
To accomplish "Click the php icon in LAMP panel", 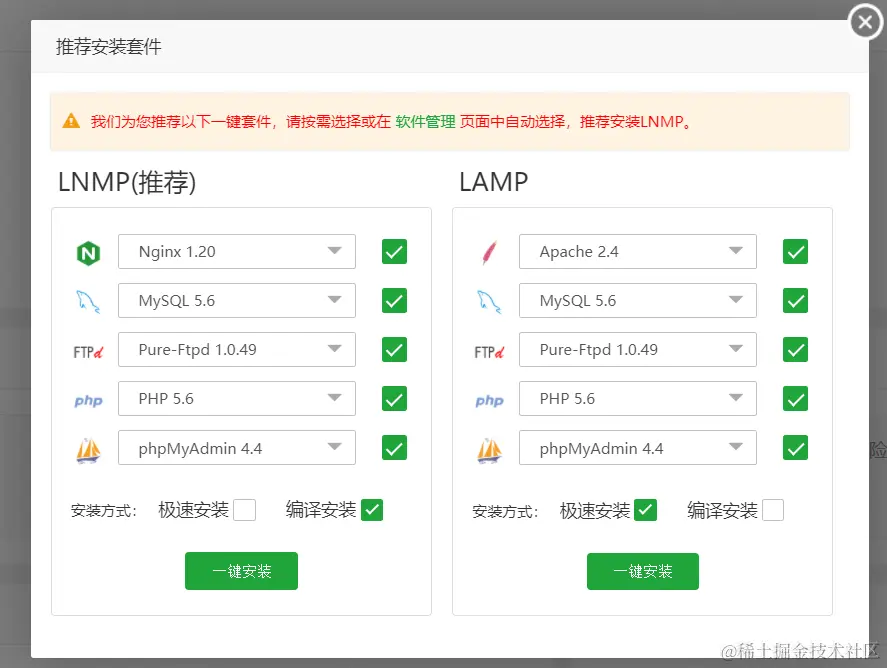I will click(x=489, y=401).
